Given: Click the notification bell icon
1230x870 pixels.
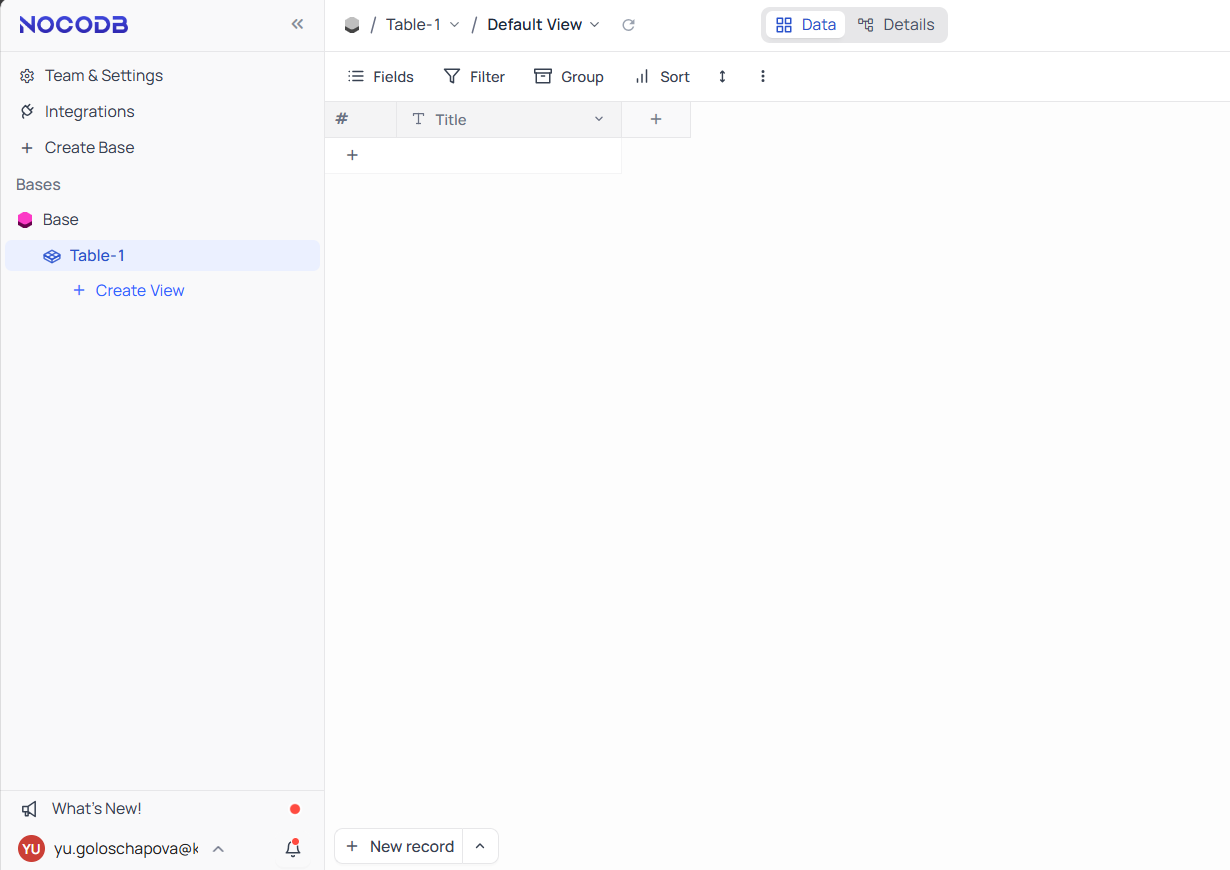Looking at the screenshot, I should tap(293, 849).
